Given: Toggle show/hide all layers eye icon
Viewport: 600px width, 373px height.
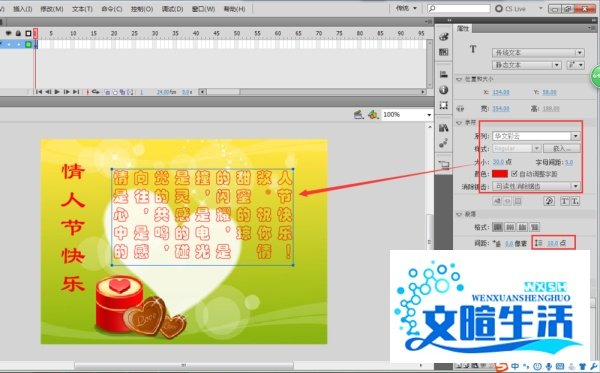Looking at the screenshot, I should point(8,33).
